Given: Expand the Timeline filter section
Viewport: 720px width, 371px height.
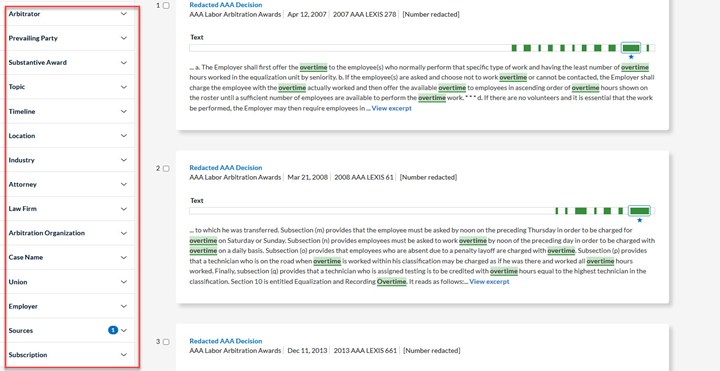Looking at the screenshot, I should (69, 111).
